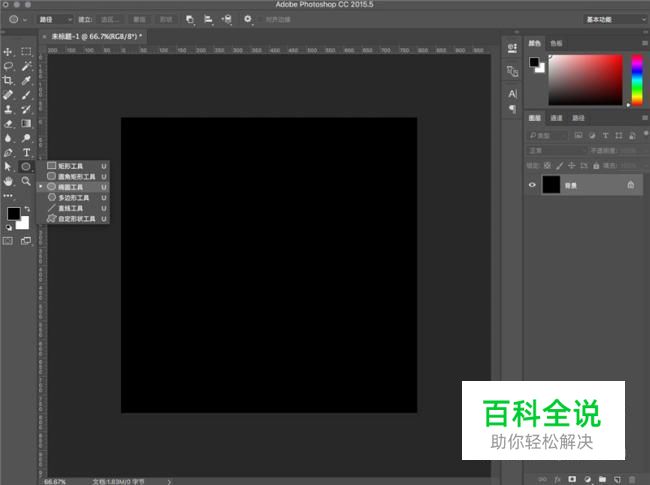Click the hue spectrum slider in color panel
This screenshot has height=485, width=650.
tap(637, 79)
